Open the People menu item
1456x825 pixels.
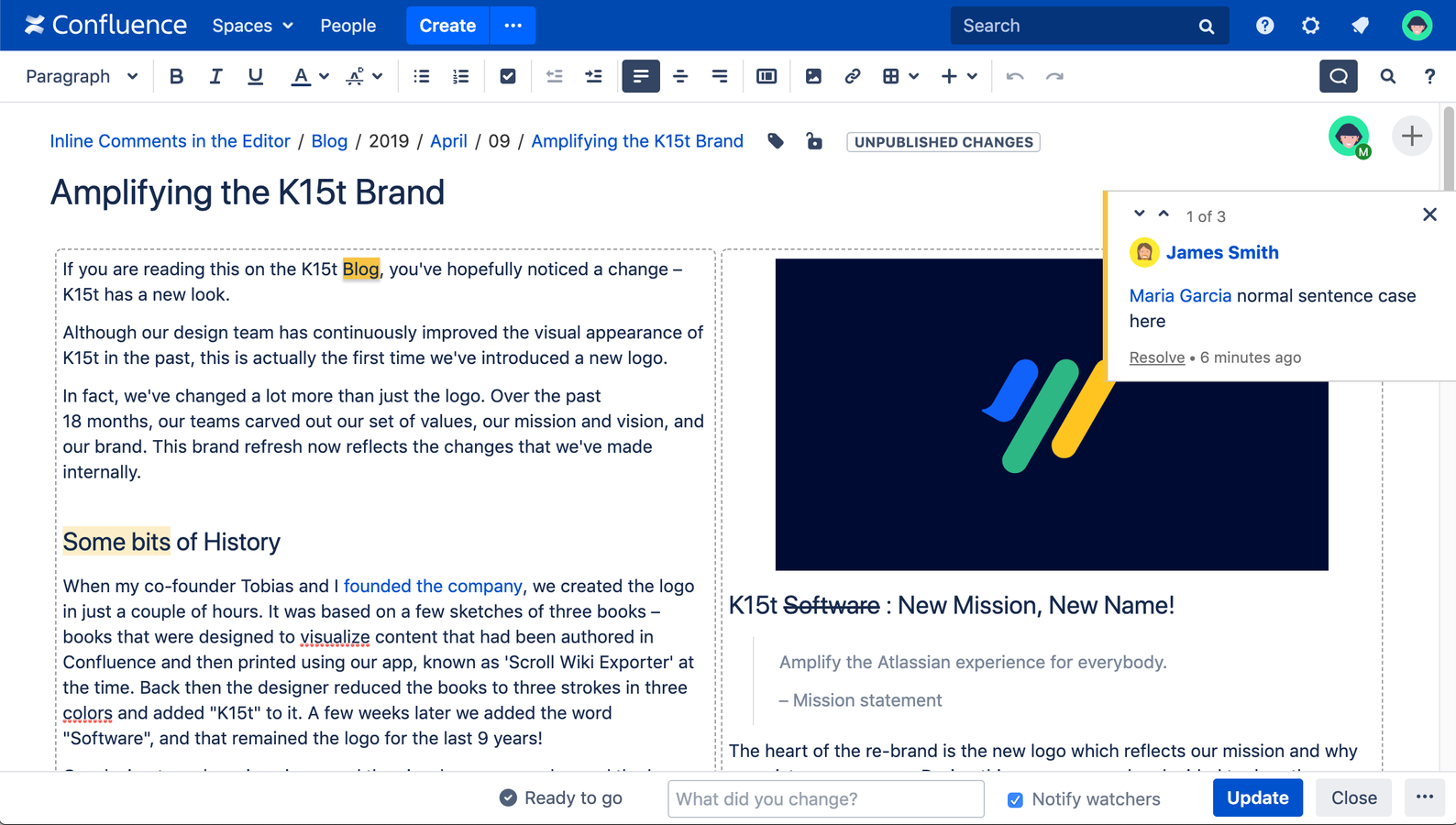coord(347,26)
